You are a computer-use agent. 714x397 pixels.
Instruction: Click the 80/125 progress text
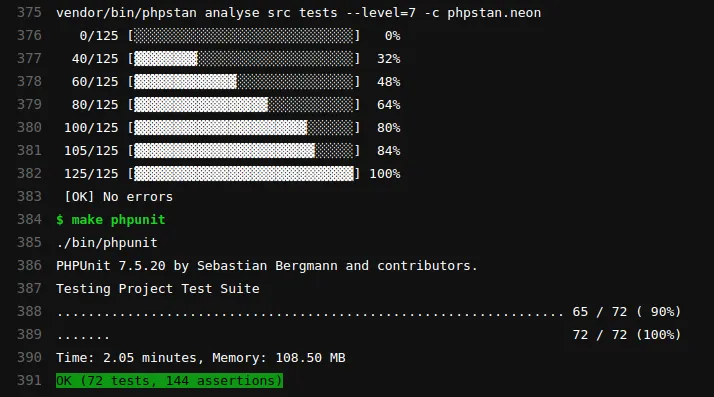pyautogui.click(x=95, y=105)
